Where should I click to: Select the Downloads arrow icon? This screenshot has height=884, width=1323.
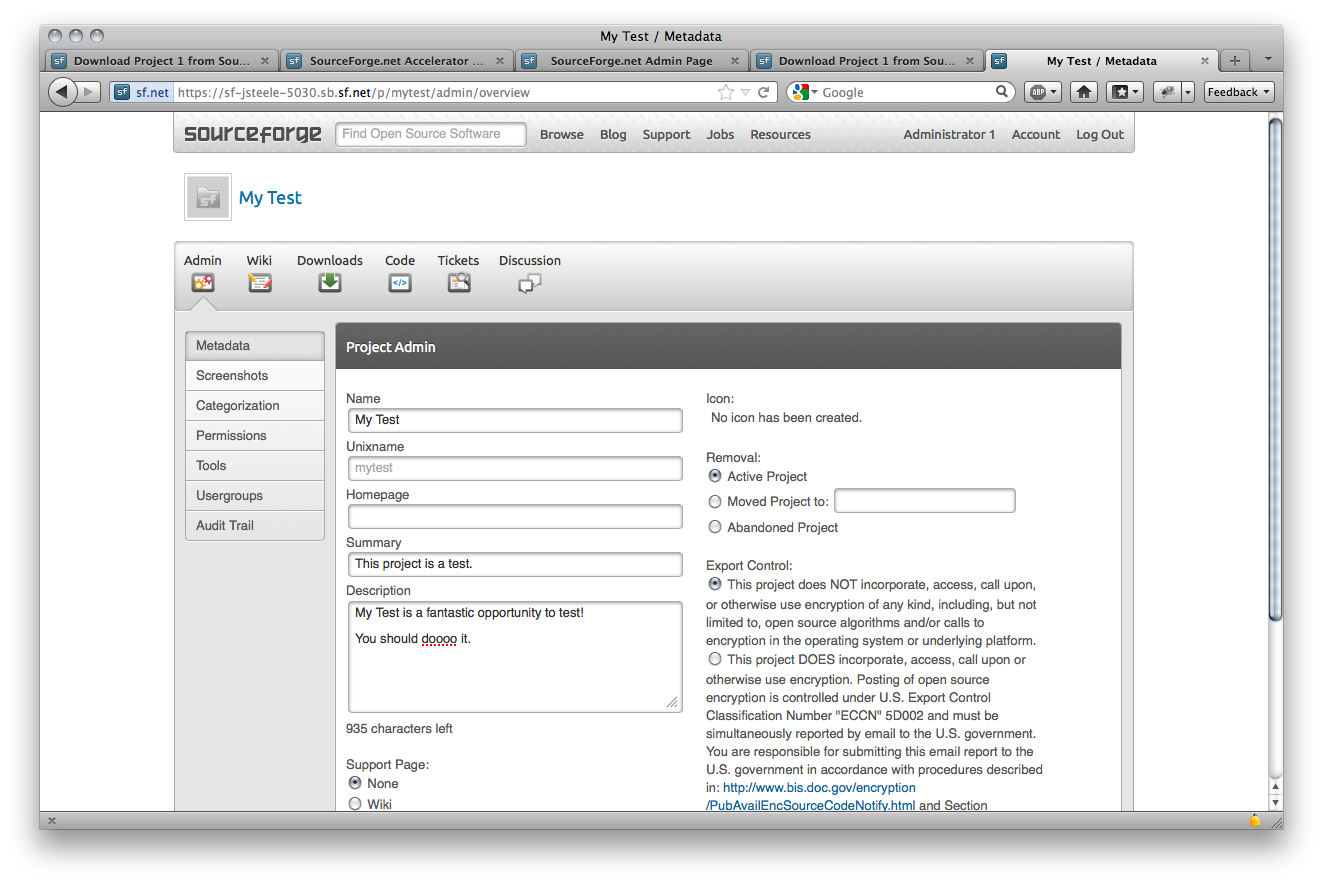tap(329, 283)
